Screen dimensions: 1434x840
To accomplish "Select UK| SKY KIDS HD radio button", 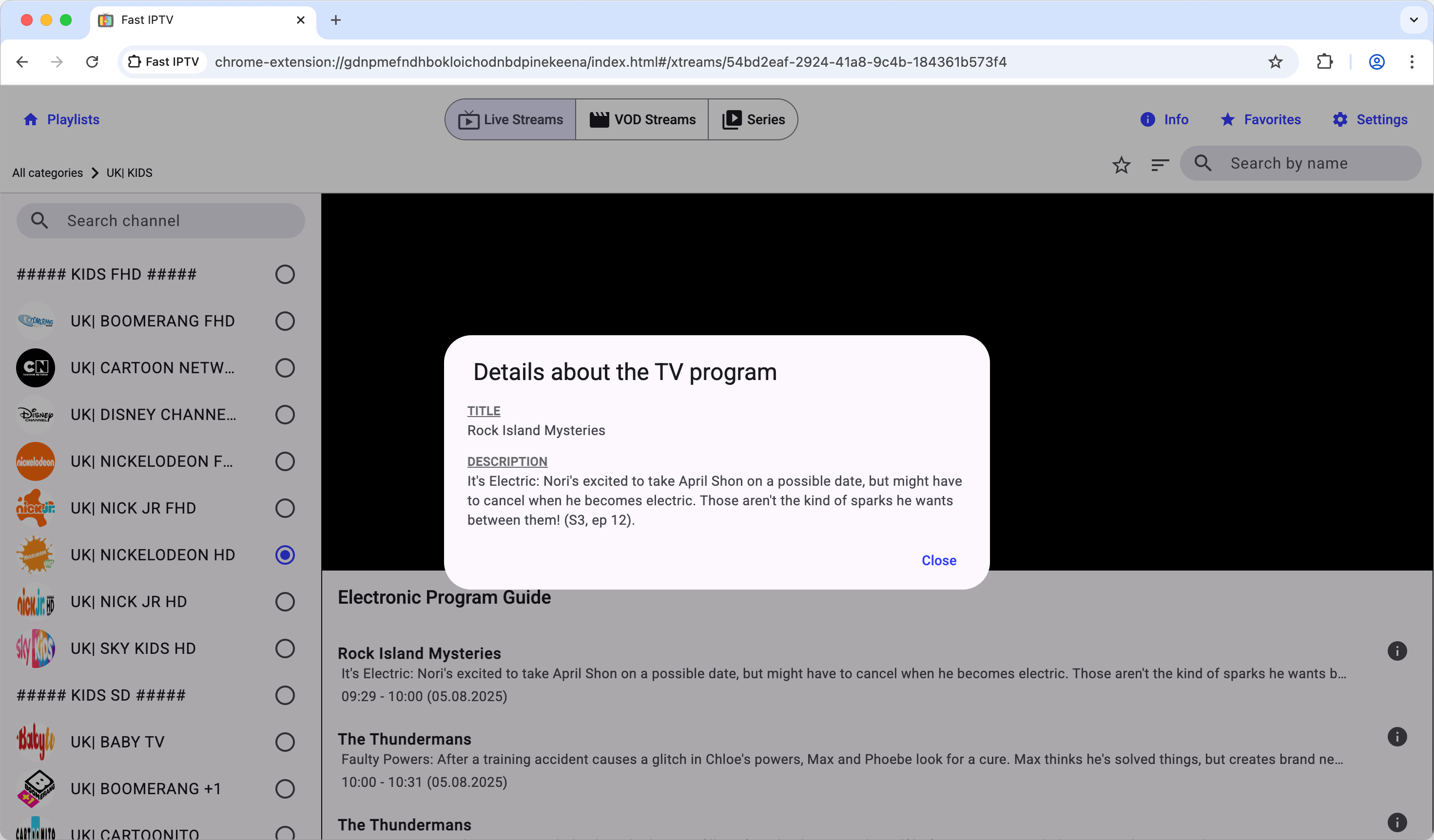I will [x=285, y=649].
